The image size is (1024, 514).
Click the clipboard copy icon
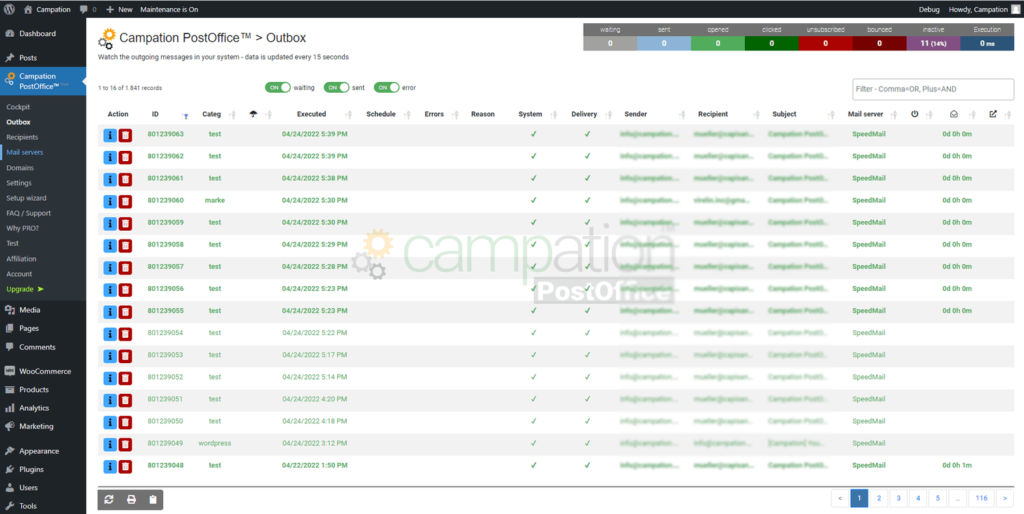click(x=153, y=500)
